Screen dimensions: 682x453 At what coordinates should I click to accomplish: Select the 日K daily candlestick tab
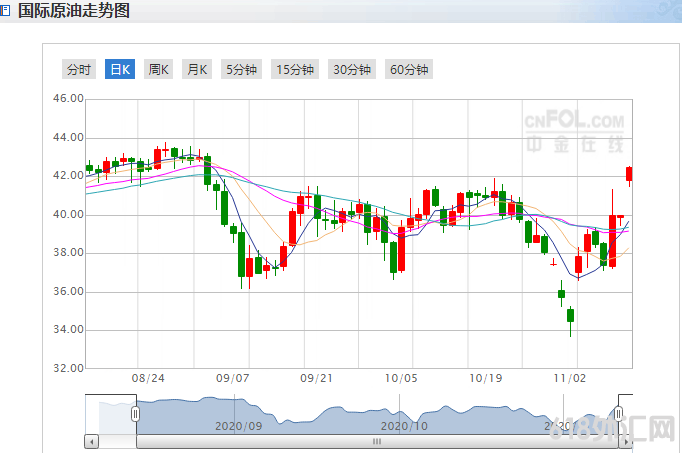click(x=120, y=70)
